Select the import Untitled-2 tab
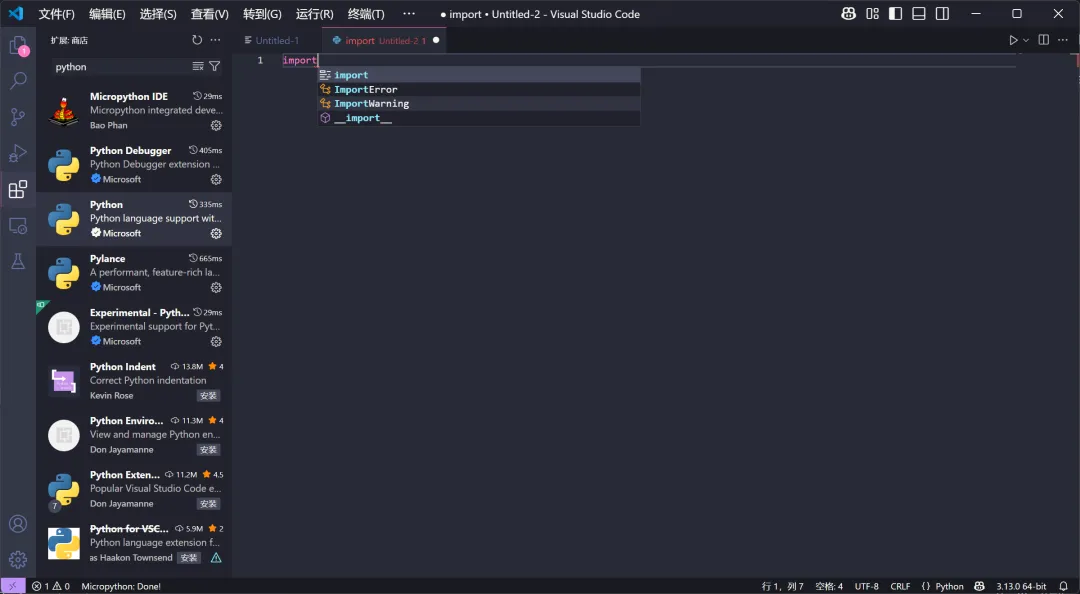 pyautogui.click(x=386, y=41)
